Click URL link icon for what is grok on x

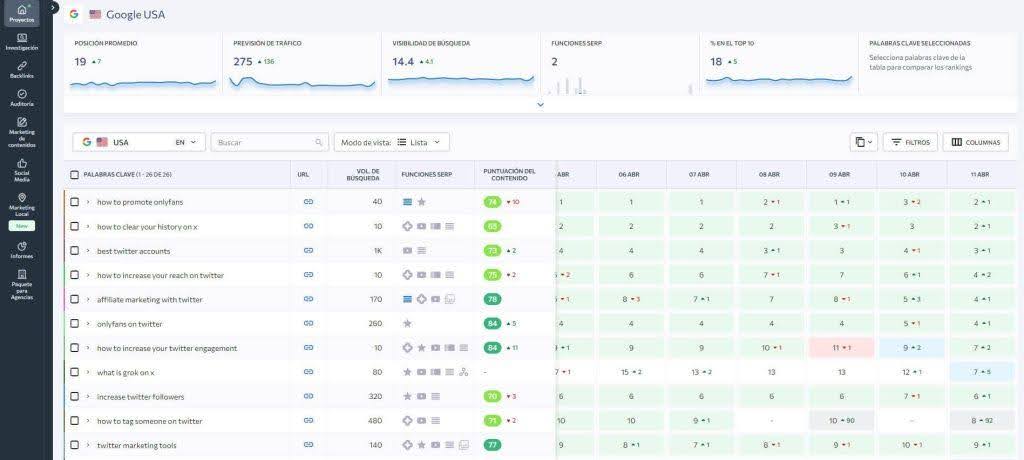[x=308, y=372]
